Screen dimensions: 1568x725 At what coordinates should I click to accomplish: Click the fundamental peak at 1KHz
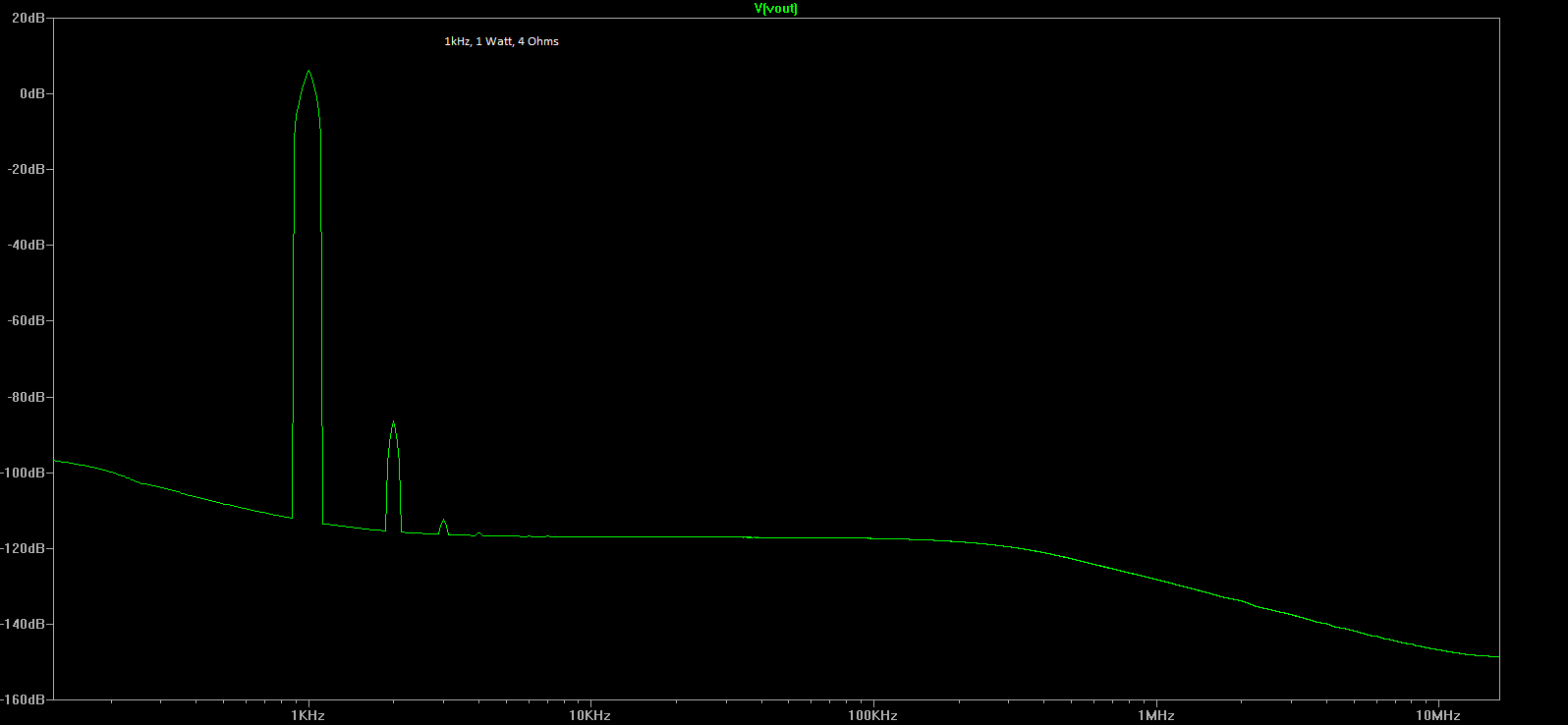coord(308,71)
